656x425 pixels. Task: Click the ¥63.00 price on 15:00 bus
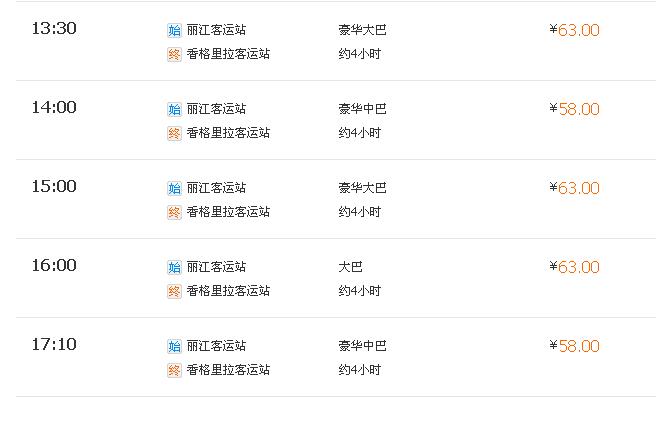(574, 188)
